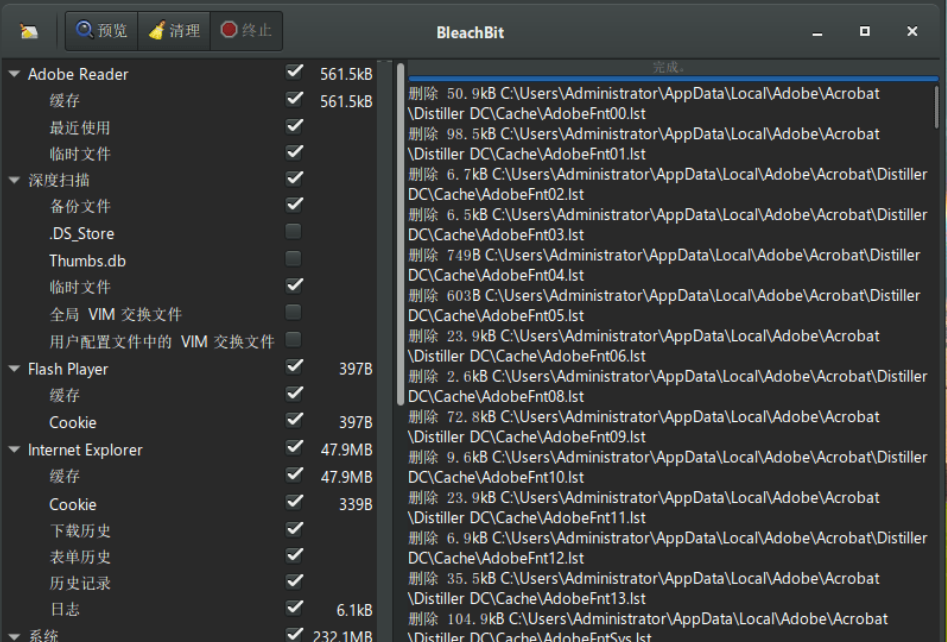
Task: Uncheck the 历史记录 checkbox
Action: 294,582
